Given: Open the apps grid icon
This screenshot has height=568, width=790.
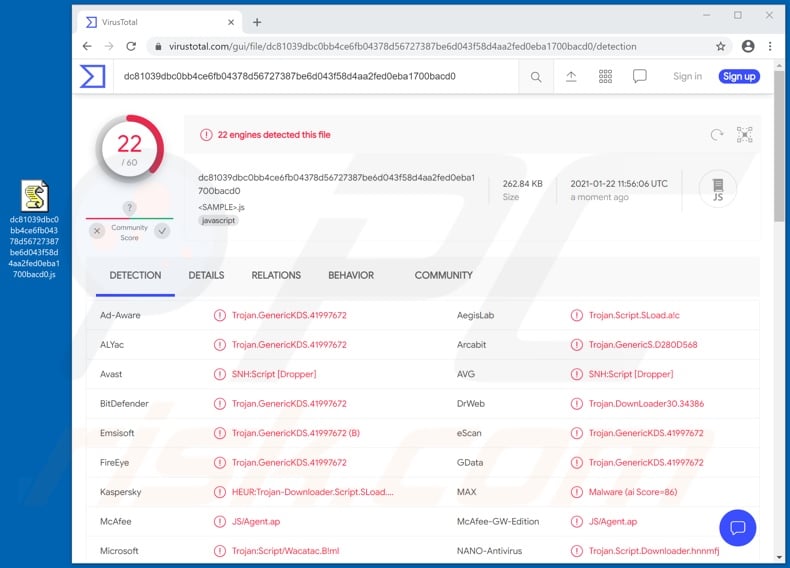Looking at the screenshot, I should tap(605, 76).
